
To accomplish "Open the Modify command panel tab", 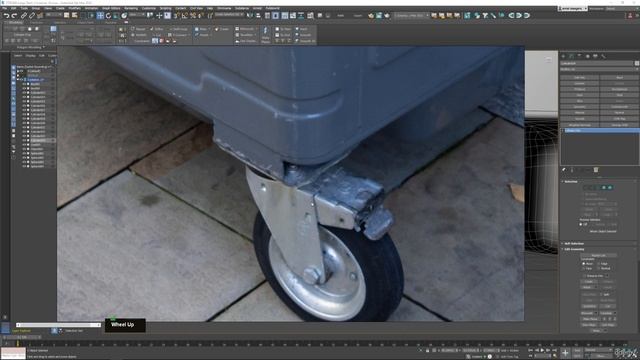I will [x=571, y=56].
